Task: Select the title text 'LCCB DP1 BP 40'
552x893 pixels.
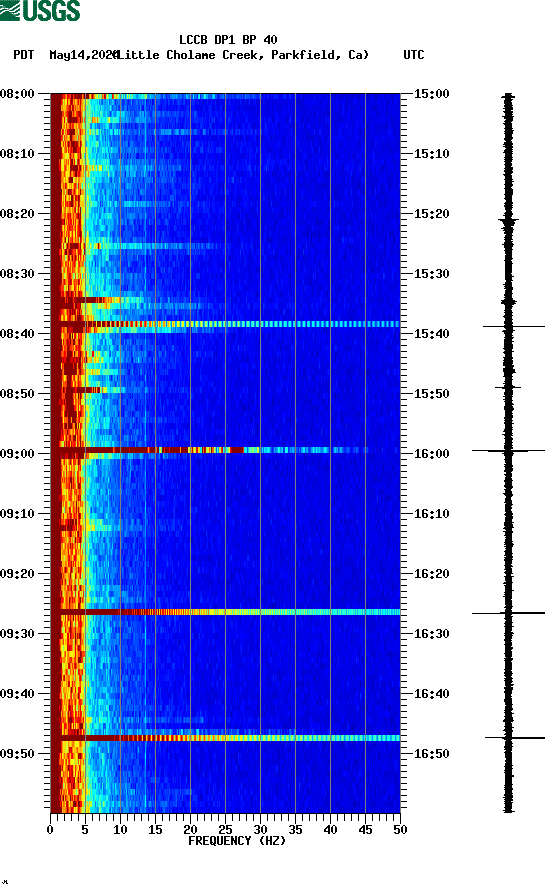Action: (228, 40)
